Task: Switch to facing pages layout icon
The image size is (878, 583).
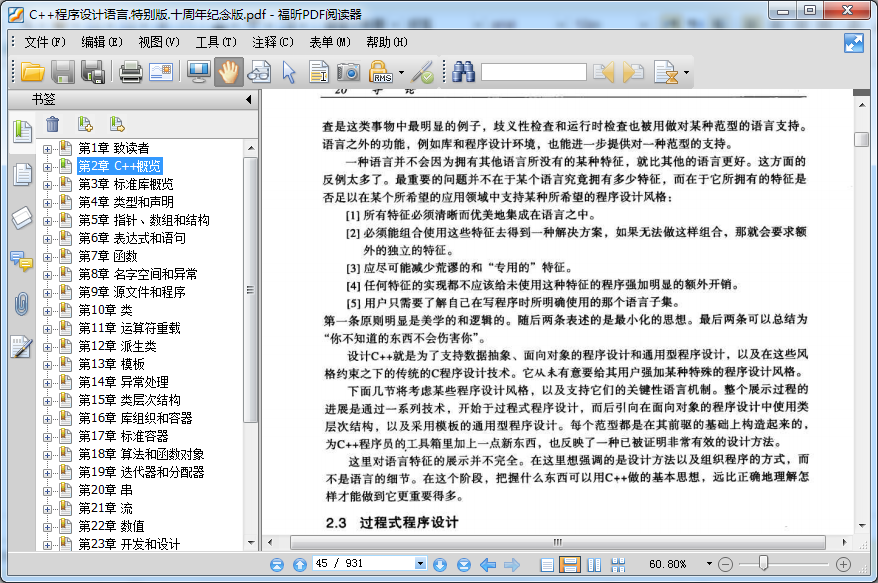Action: click(x=594, y=565)
